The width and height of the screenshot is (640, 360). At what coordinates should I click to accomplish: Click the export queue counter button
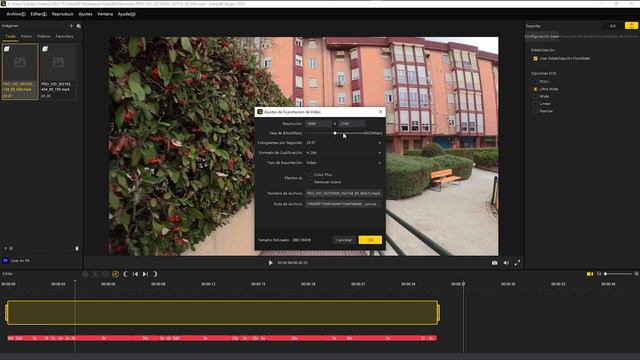pos(613,26)
